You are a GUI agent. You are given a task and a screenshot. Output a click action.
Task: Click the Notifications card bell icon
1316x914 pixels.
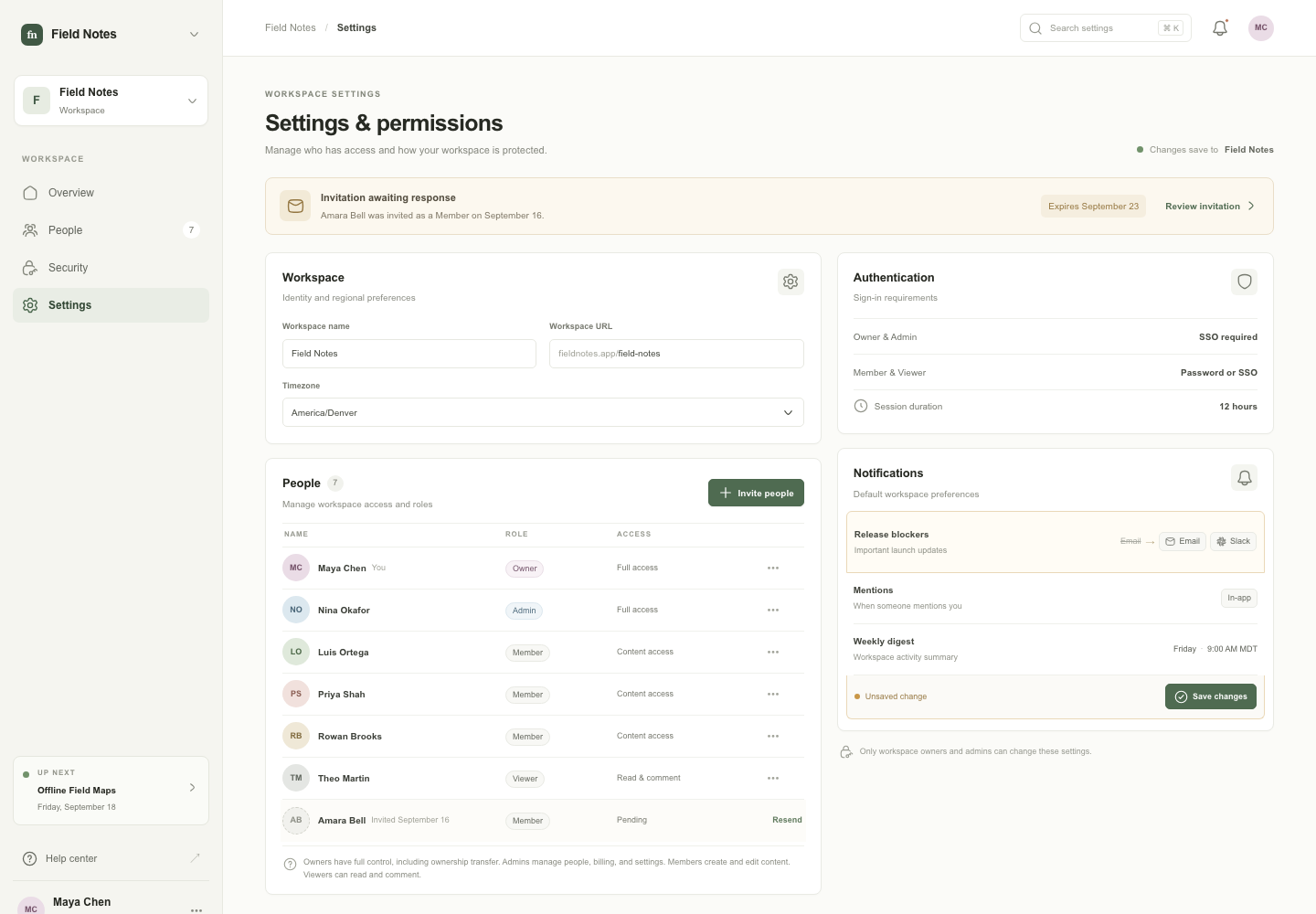[x=1244, y=477]
